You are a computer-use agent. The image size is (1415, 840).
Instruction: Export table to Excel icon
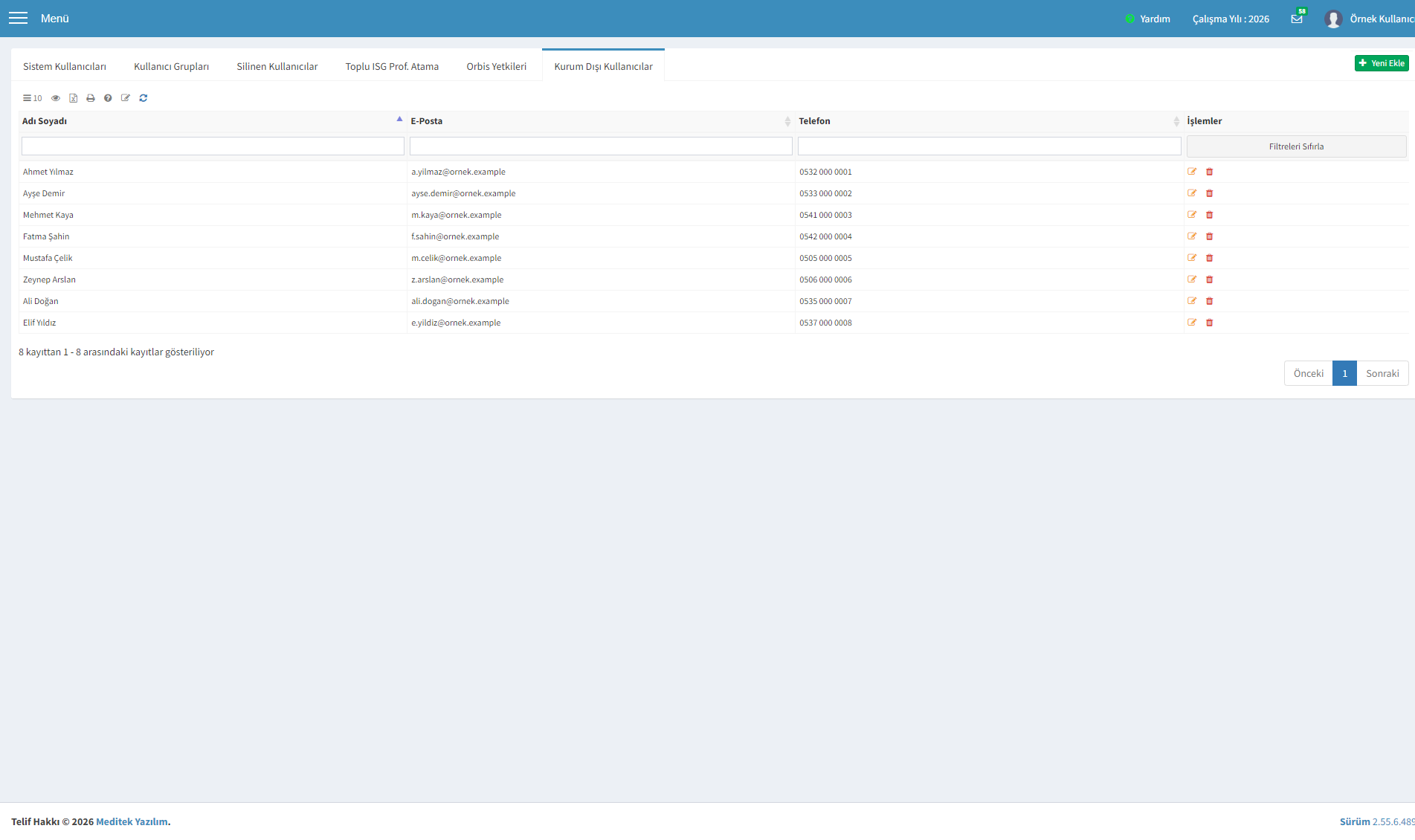click(74, 98)
